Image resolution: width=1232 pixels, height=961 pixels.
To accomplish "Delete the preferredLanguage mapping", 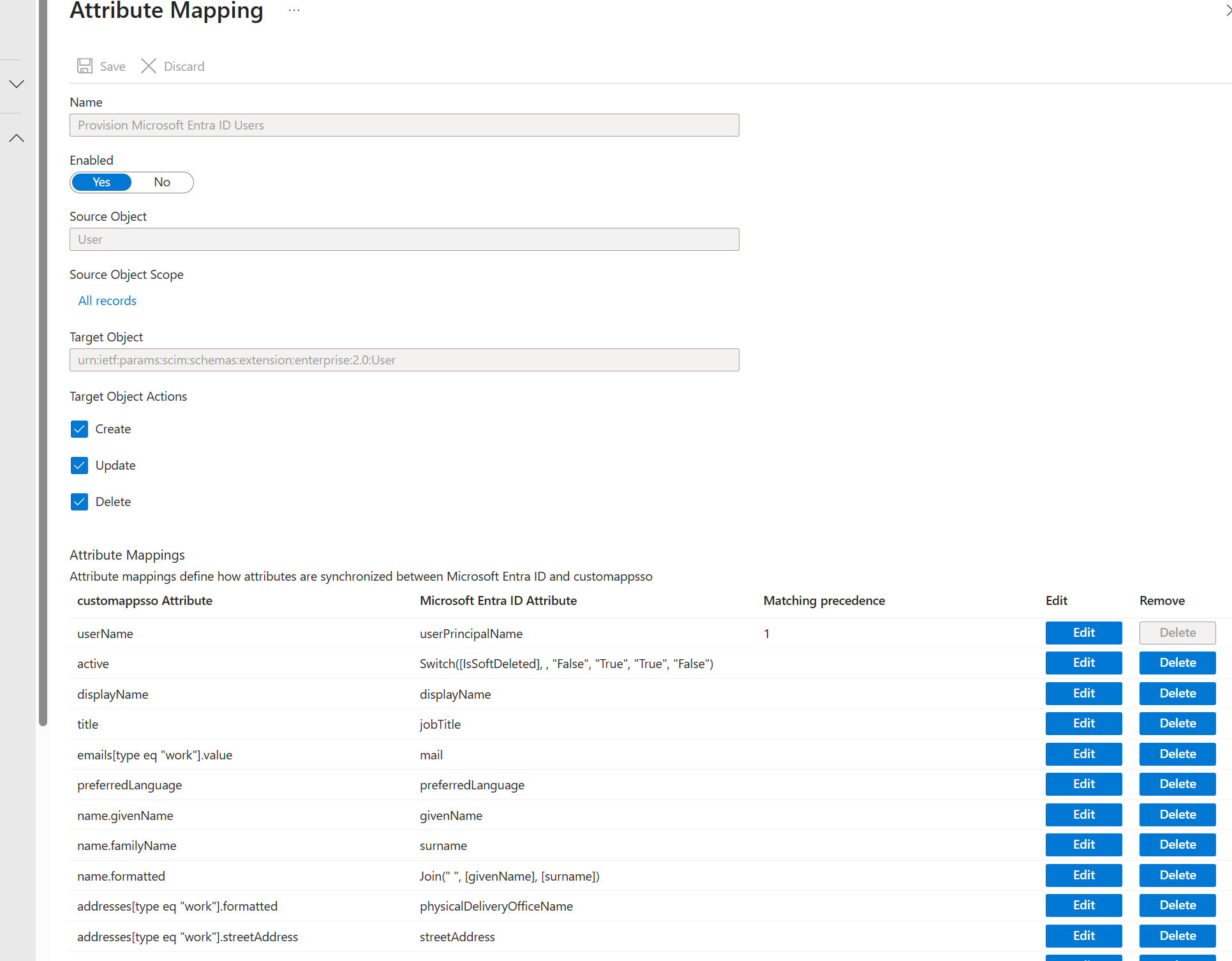I will click(x=1178, y=784).
